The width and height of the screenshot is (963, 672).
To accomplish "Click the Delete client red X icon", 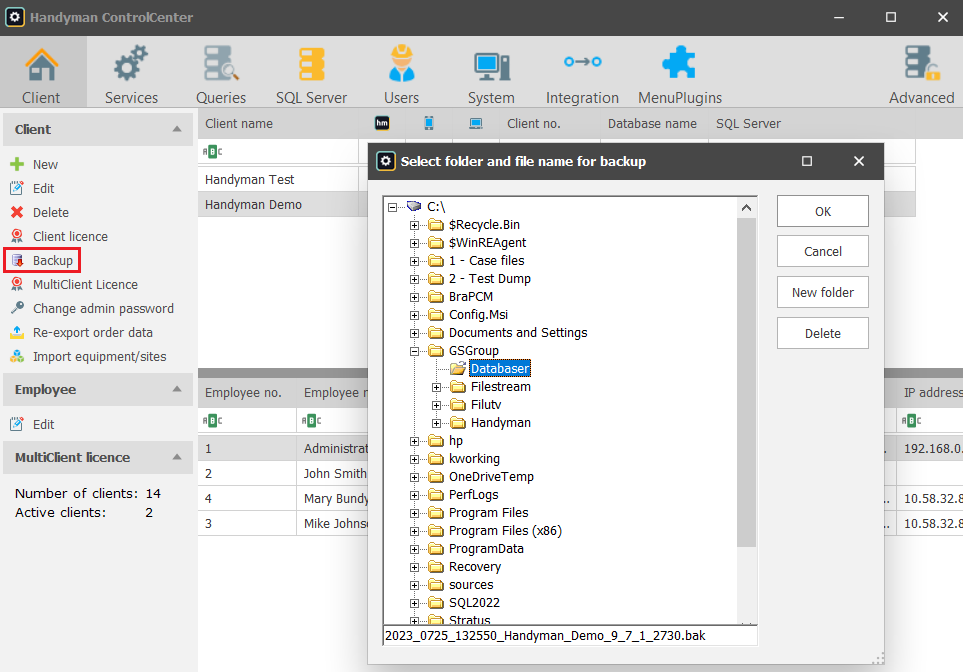I will tap(17, 213).
